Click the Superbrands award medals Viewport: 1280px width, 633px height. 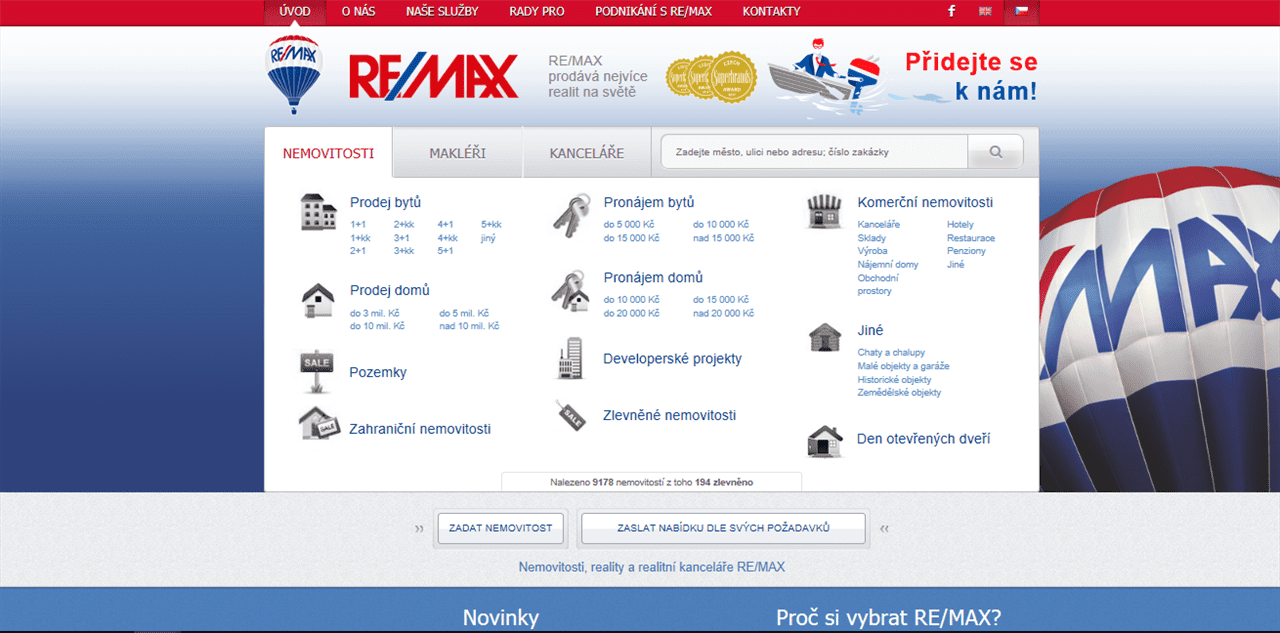(x=711, y=78)
